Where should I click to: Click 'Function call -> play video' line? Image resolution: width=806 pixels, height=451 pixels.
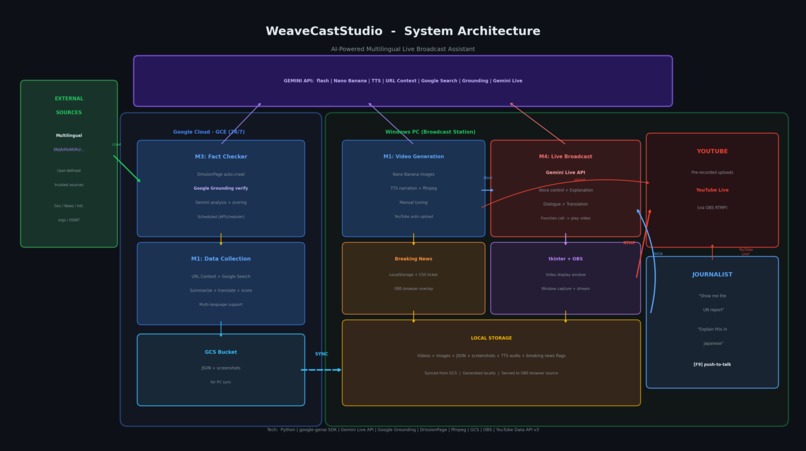565,218
